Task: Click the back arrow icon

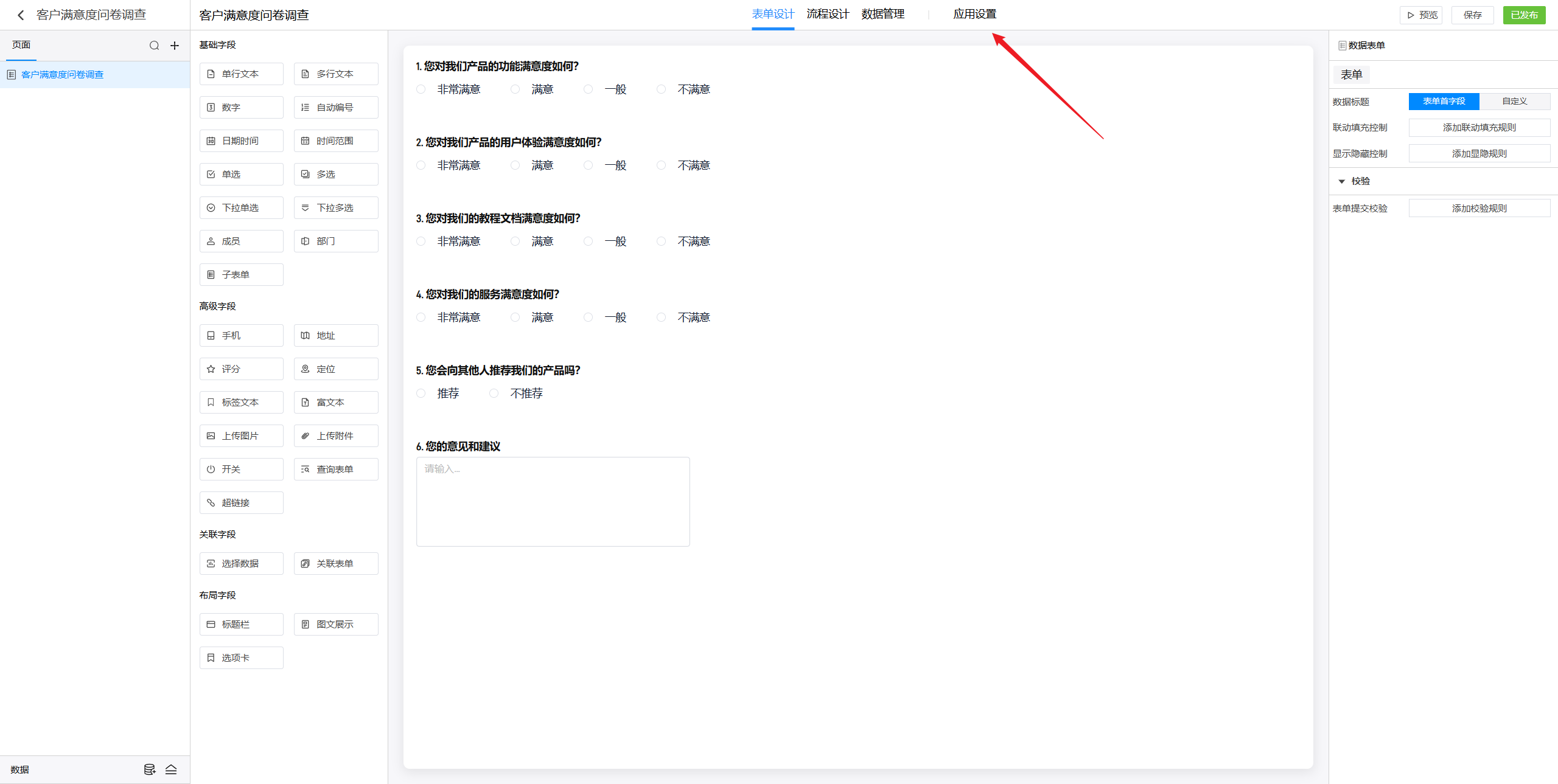Action: pos(21,15)
